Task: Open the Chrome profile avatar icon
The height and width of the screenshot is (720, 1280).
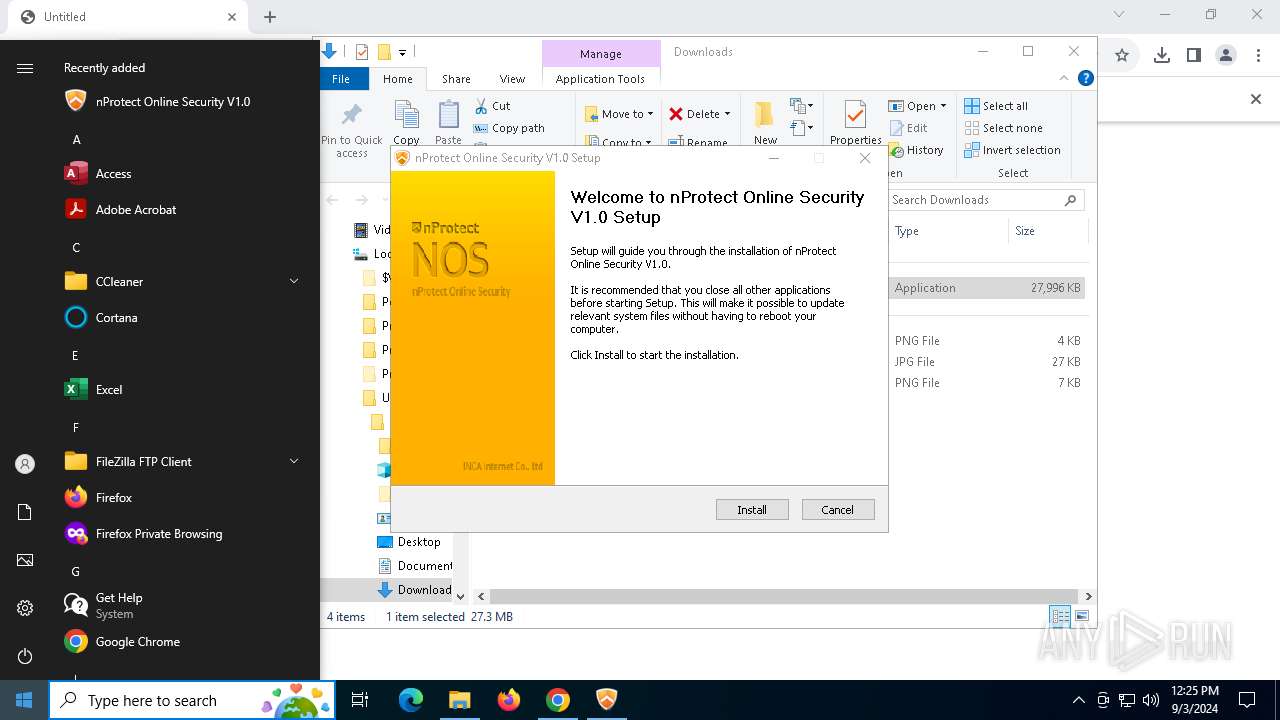Action: point(1226,56)
